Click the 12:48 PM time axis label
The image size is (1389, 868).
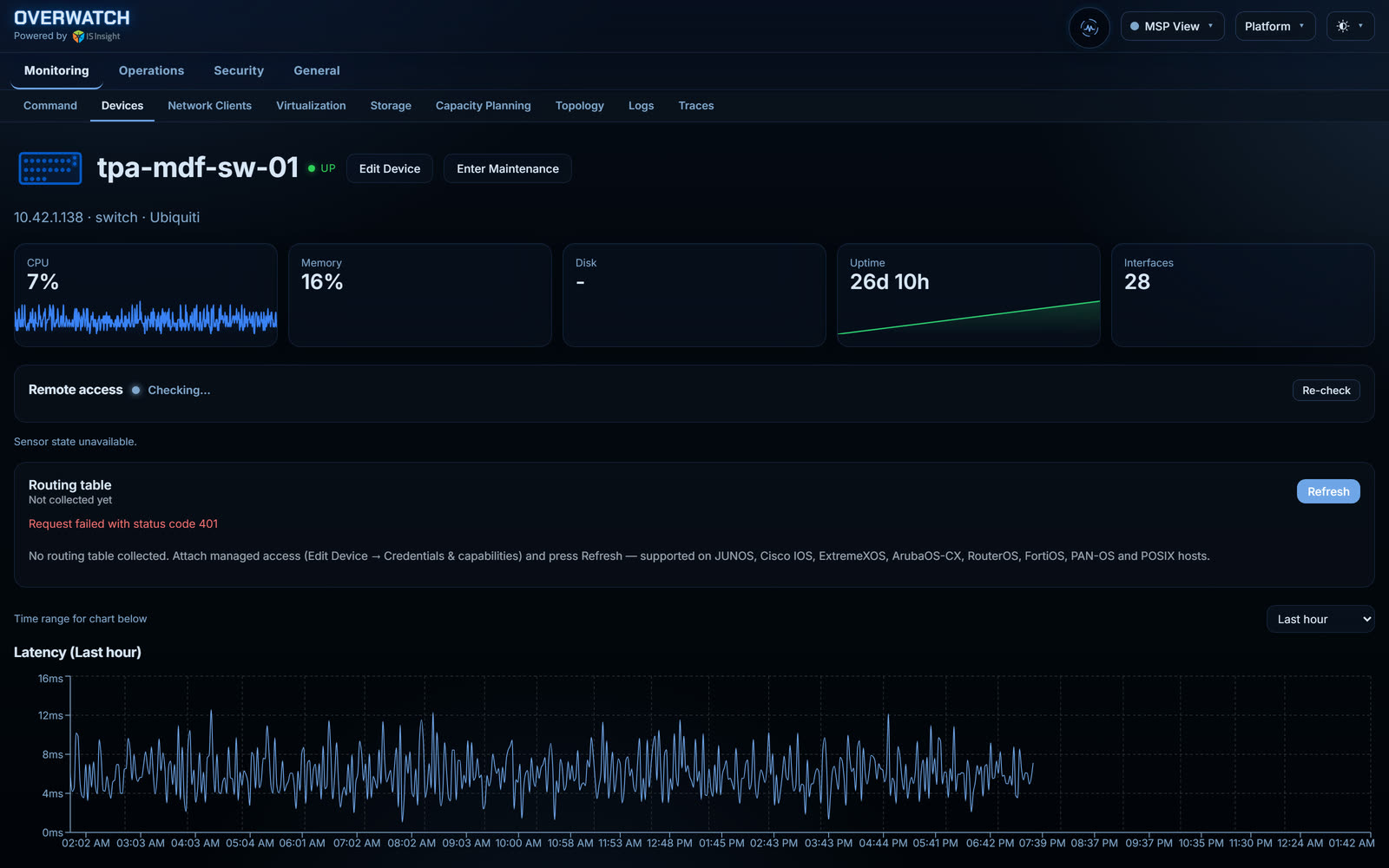pyautogui.click(x=669, y=843)
